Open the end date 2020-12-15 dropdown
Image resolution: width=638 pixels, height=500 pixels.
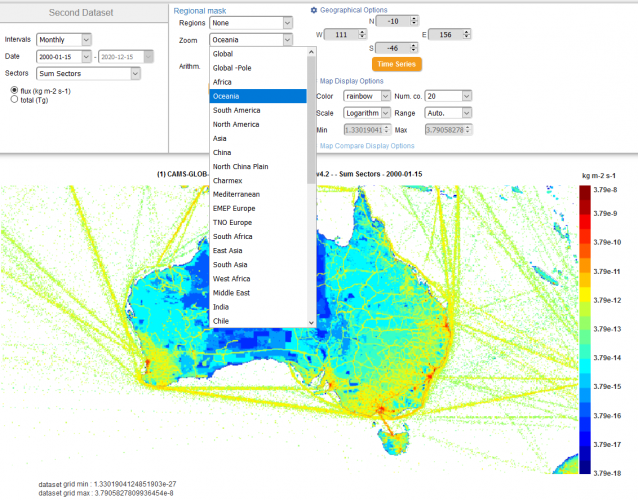(x=126, y=57)
